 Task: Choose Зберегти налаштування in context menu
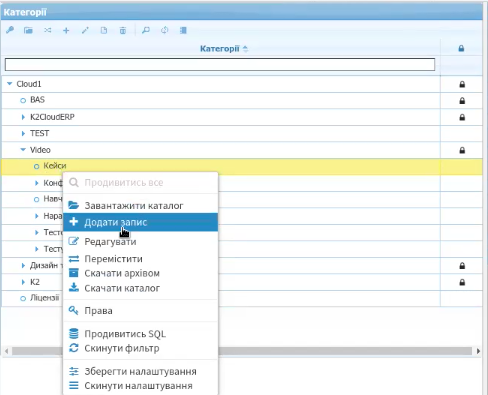pyautogui.click(x=140, y=371)
